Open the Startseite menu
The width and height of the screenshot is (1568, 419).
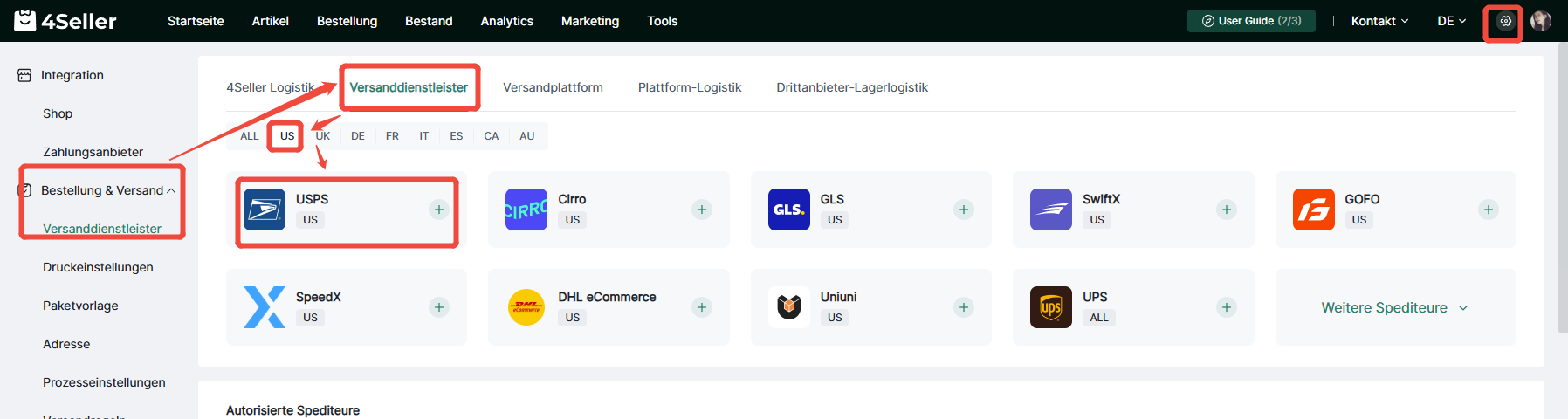pyautogui.click(x=196, y=21)
